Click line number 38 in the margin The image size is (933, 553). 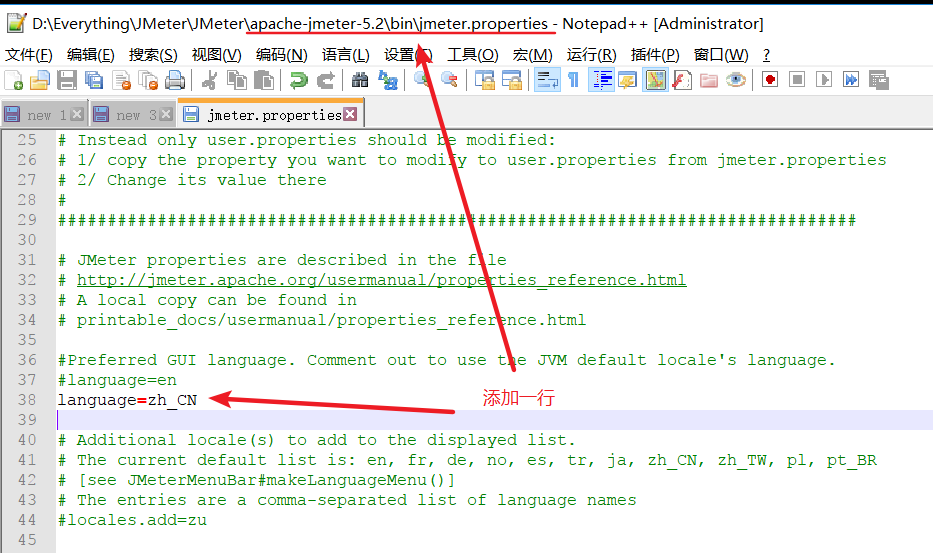(x=27, y=400)
